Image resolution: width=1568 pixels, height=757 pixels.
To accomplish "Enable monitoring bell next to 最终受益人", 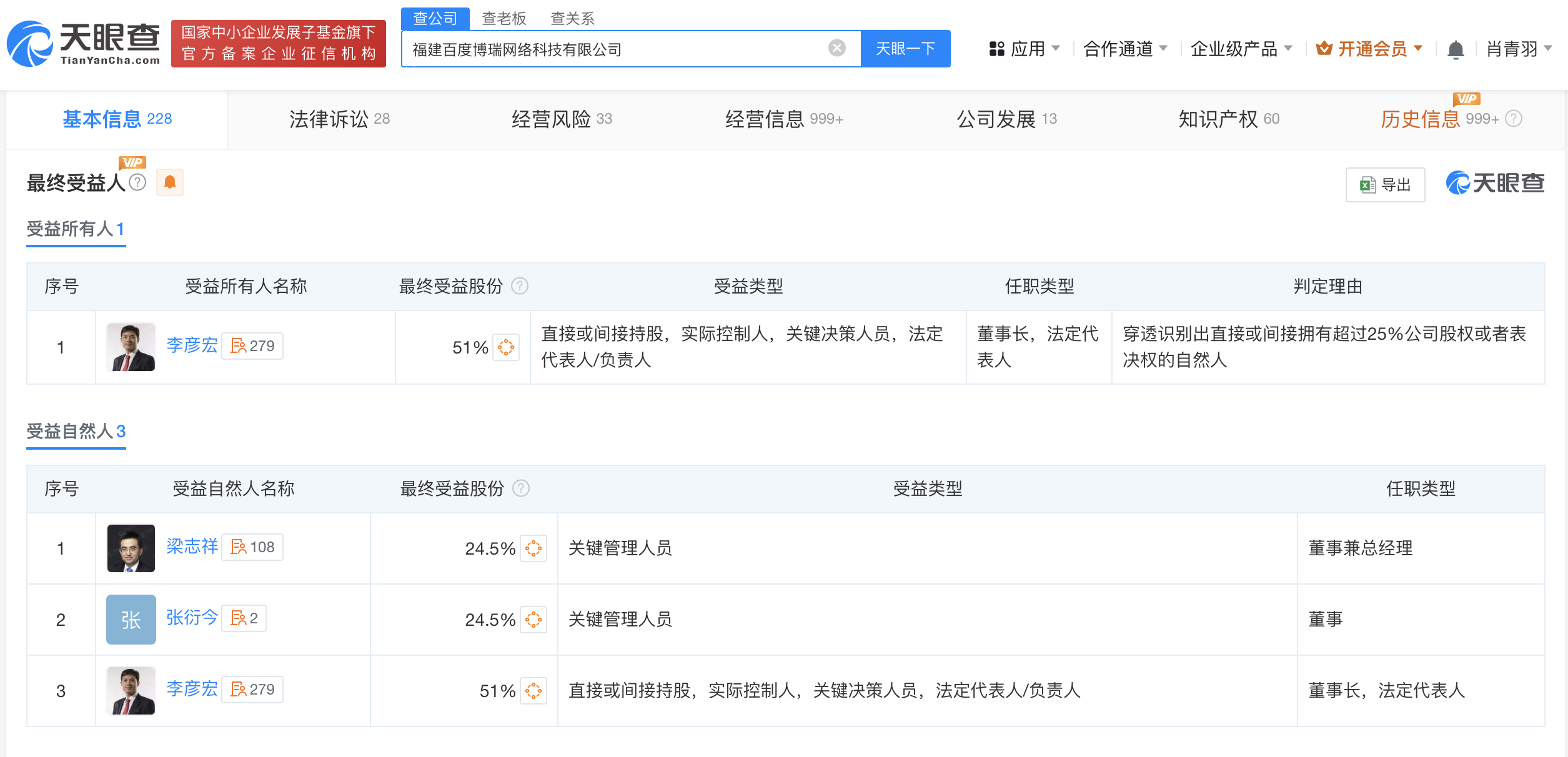I will pos(169,182).
